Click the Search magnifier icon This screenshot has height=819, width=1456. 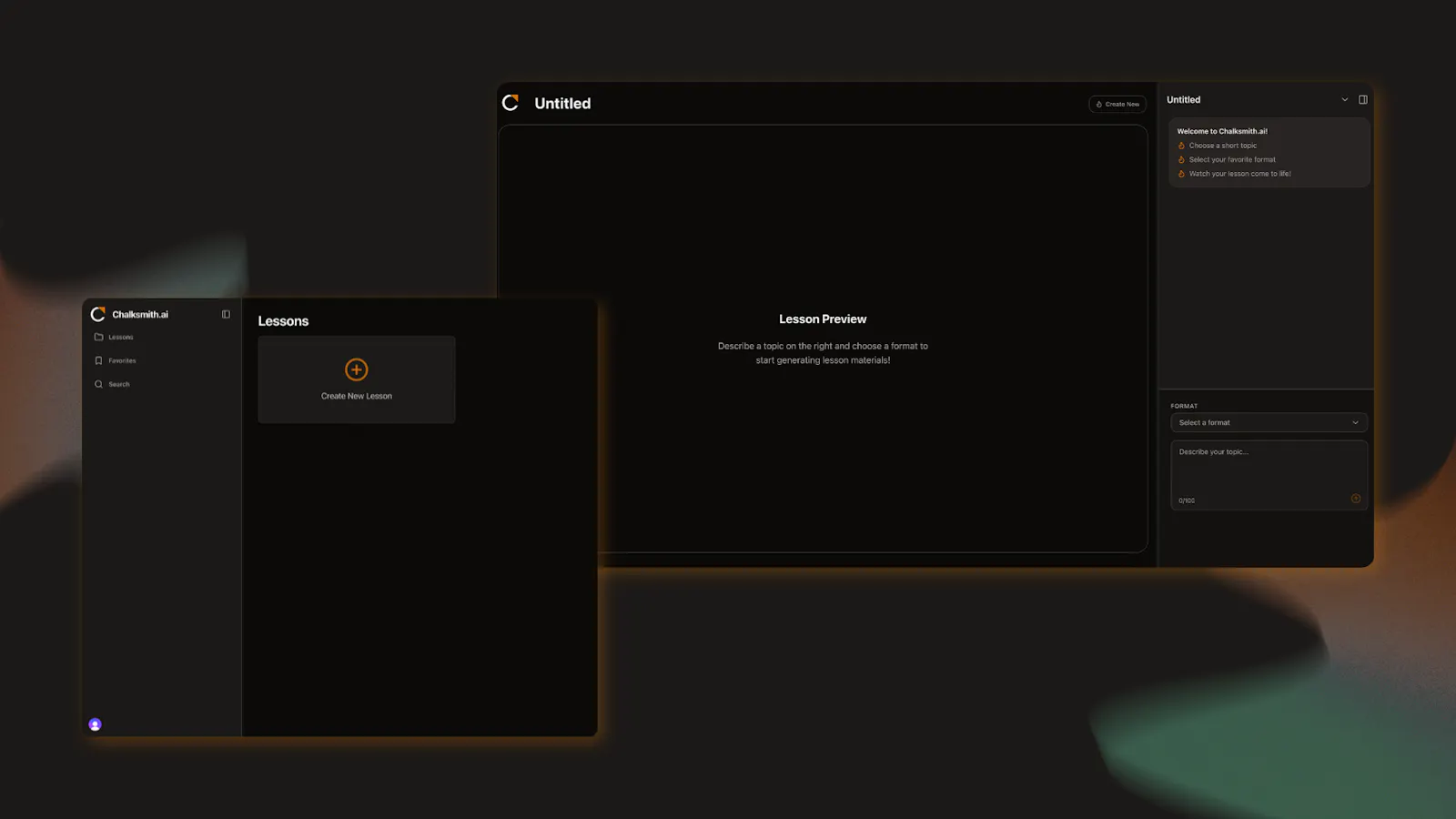click(99, 384)
